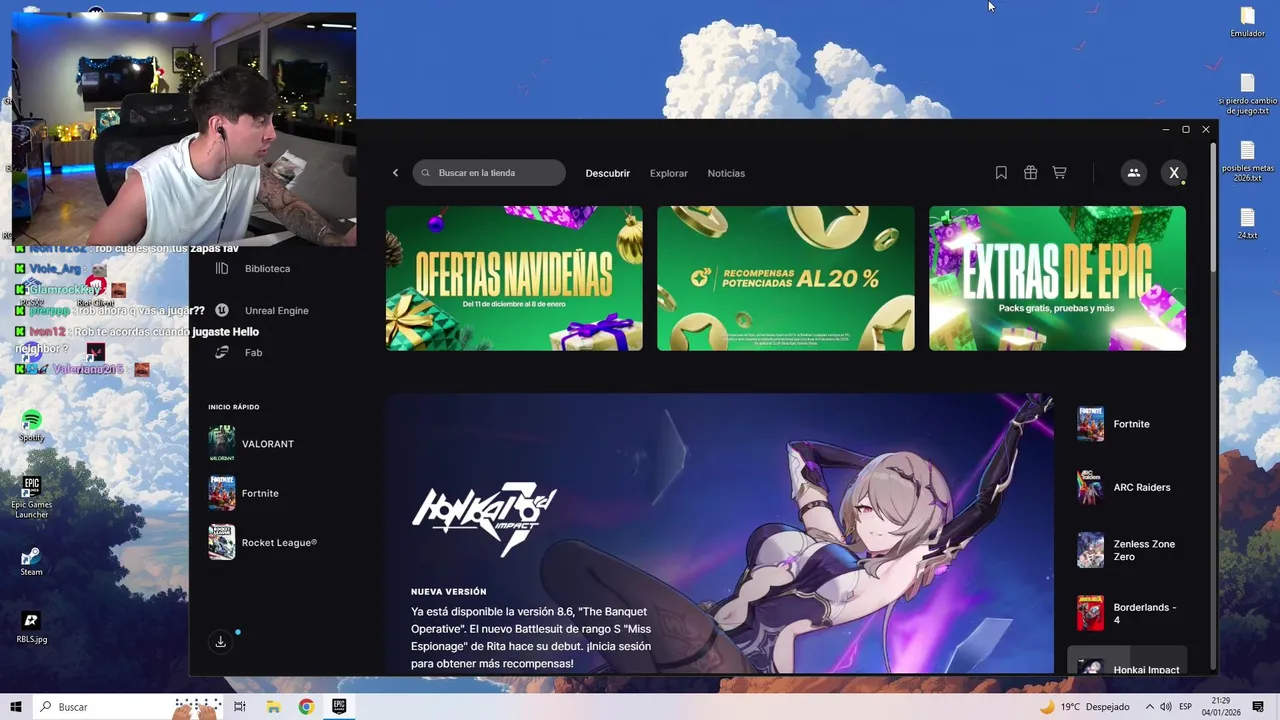Click the Epic launcher vertical scrollbar

pos(1214,208)
